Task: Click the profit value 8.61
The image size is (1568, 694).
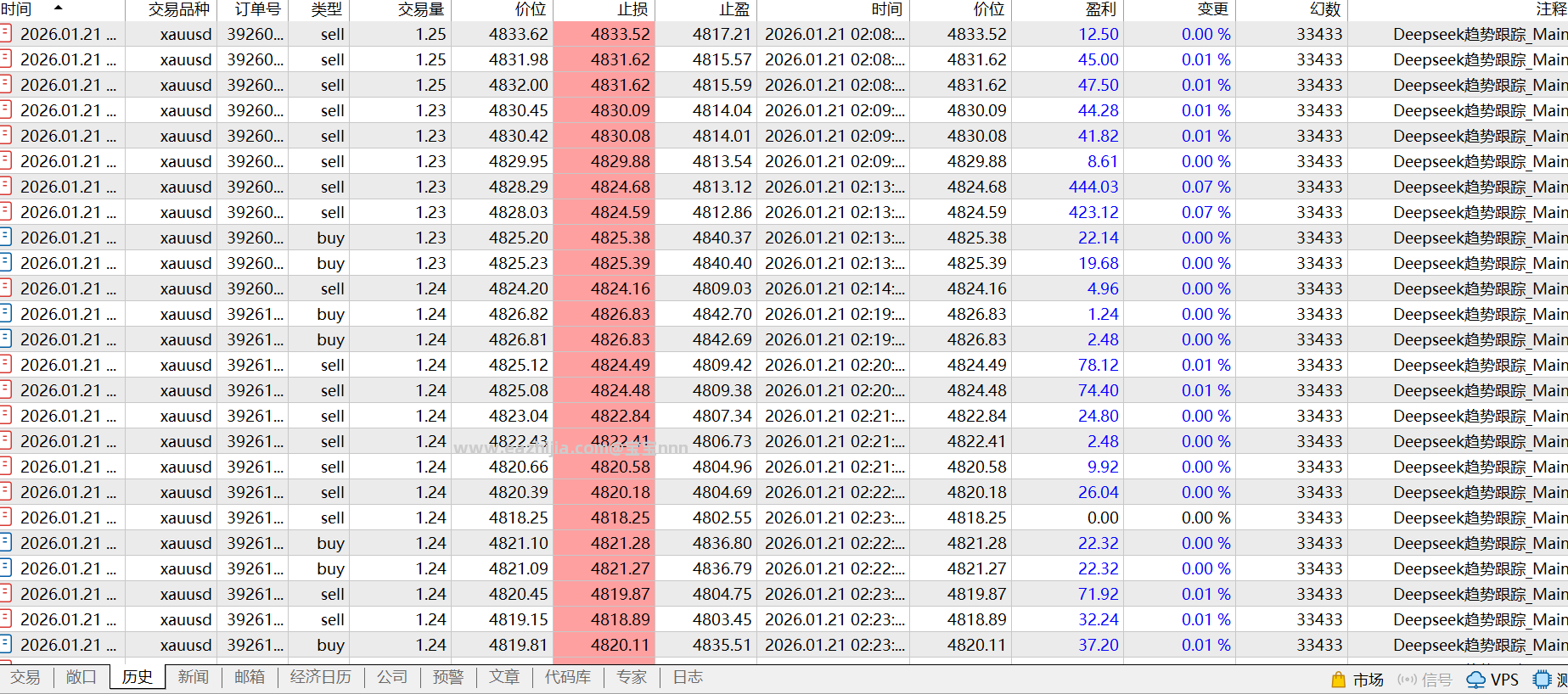Action: click(1103, 161)
